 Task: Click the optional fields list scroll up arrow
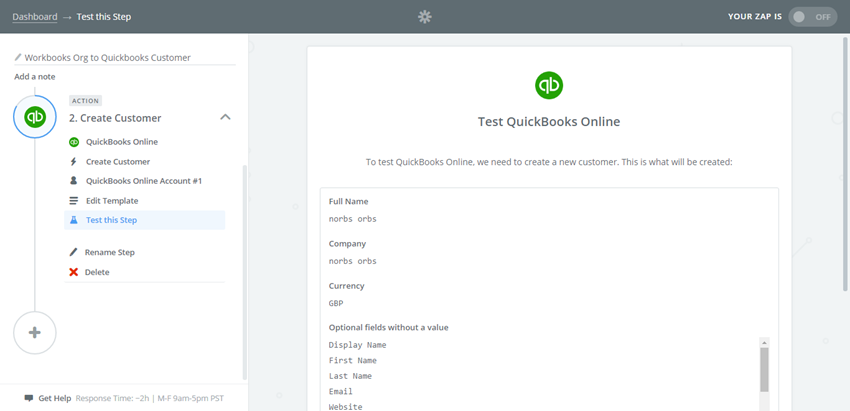[764, 343]
